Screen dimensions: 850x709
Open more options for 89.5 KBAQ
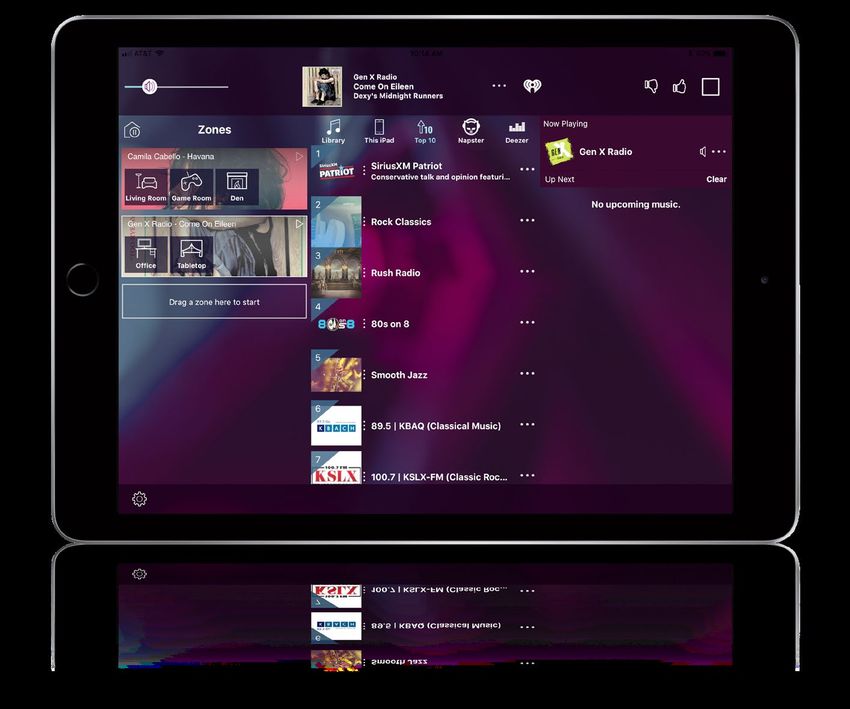(x=527, y=424)
